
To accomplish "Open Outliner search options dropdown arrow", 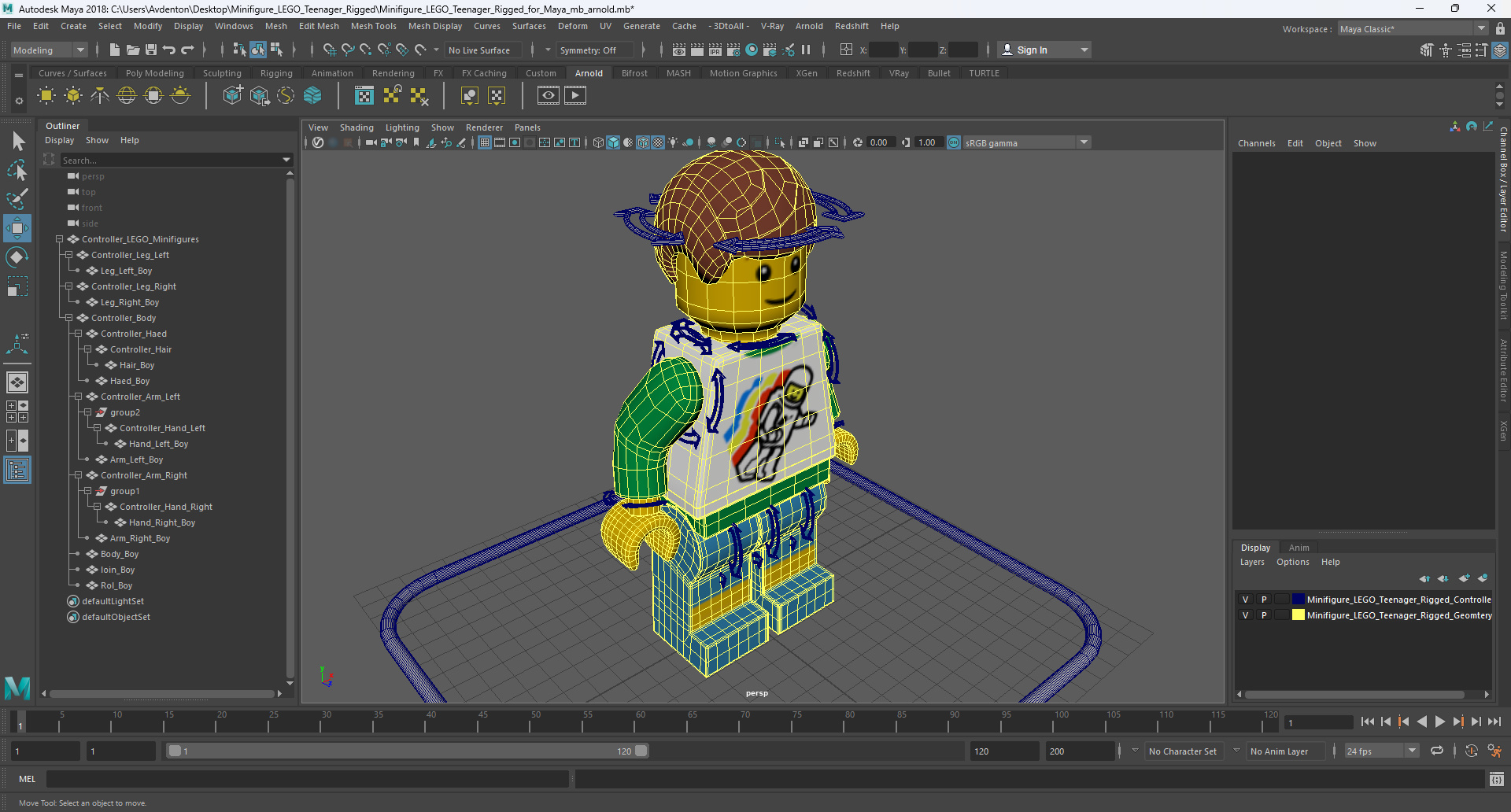I will (286, 160).
